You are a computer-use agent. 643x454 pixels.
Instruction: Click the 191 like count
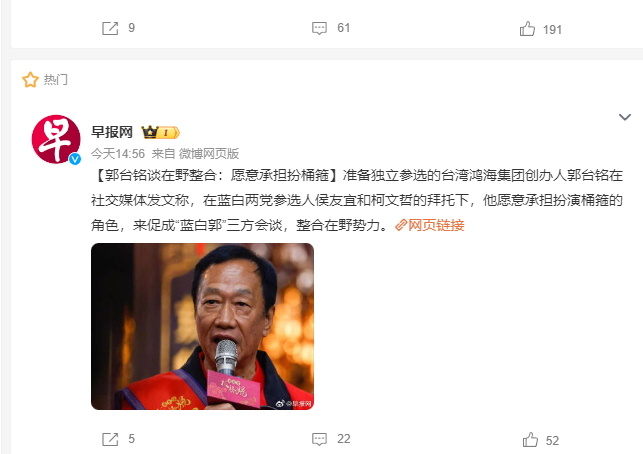coord(552,30)
